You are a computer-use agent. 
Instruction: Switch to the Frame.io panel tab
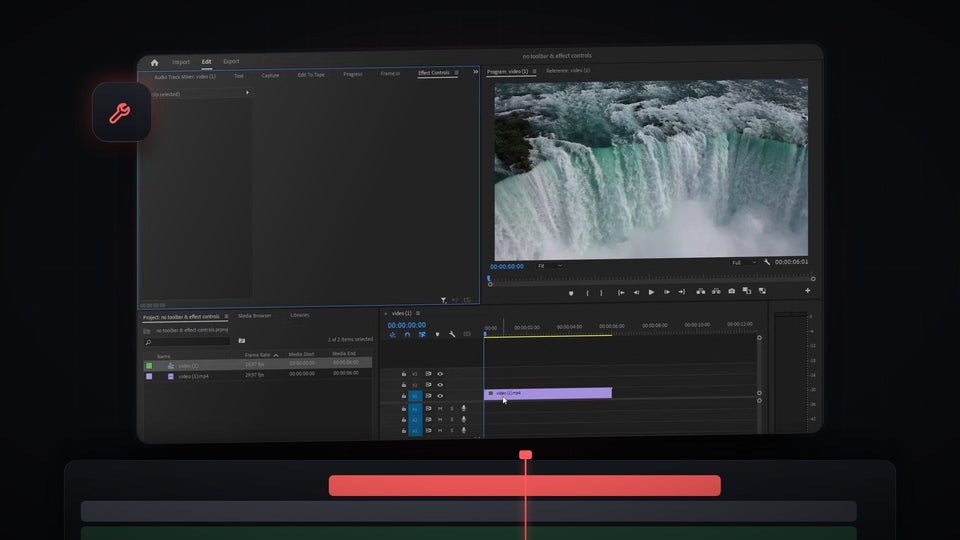[x=390, y=73]
